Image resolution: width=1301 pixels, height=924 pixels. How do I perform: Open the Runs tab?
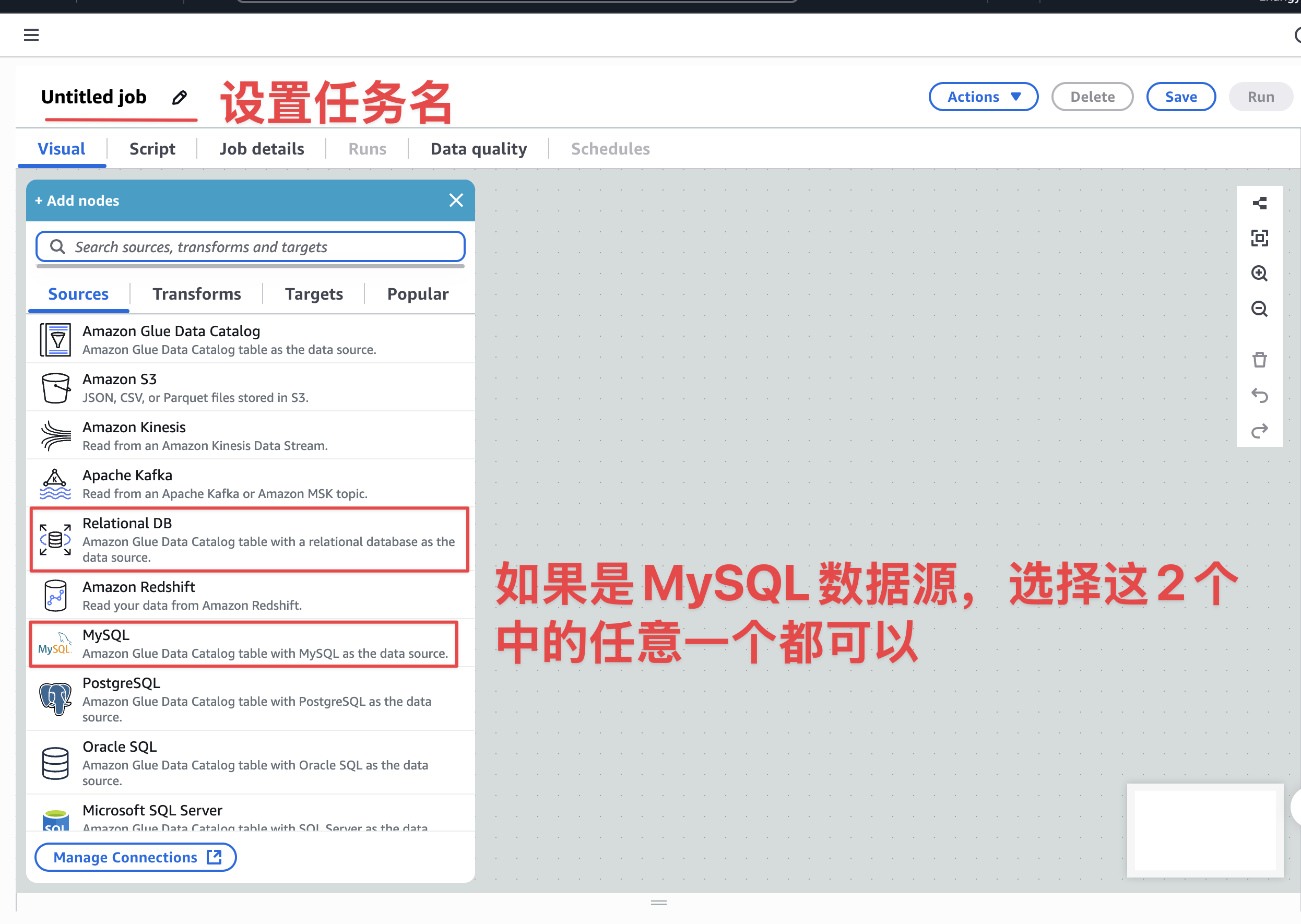pyautogui.click(x=367, y=149)
